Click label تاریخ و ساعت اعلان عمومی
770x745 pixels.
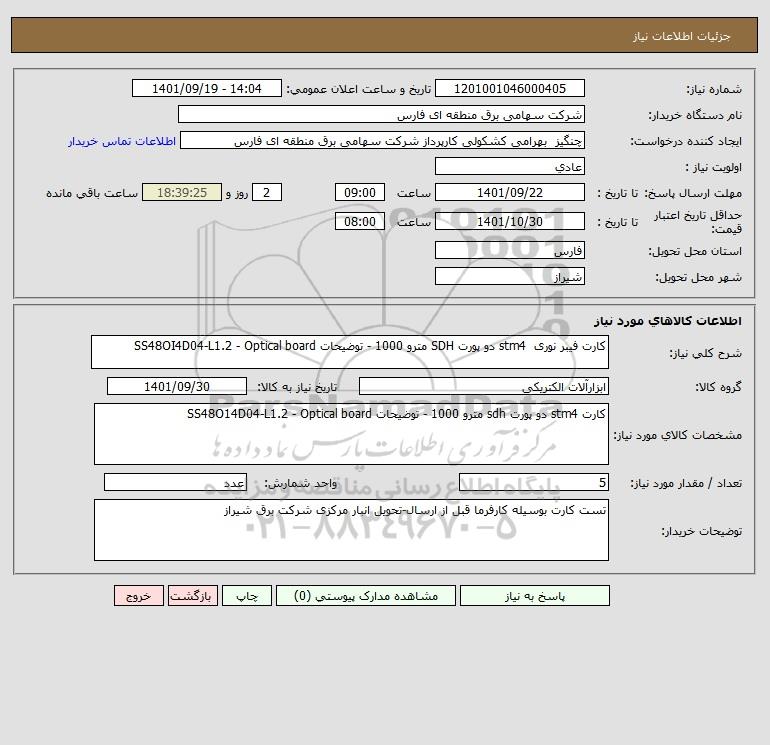click(x=358, y=89)
